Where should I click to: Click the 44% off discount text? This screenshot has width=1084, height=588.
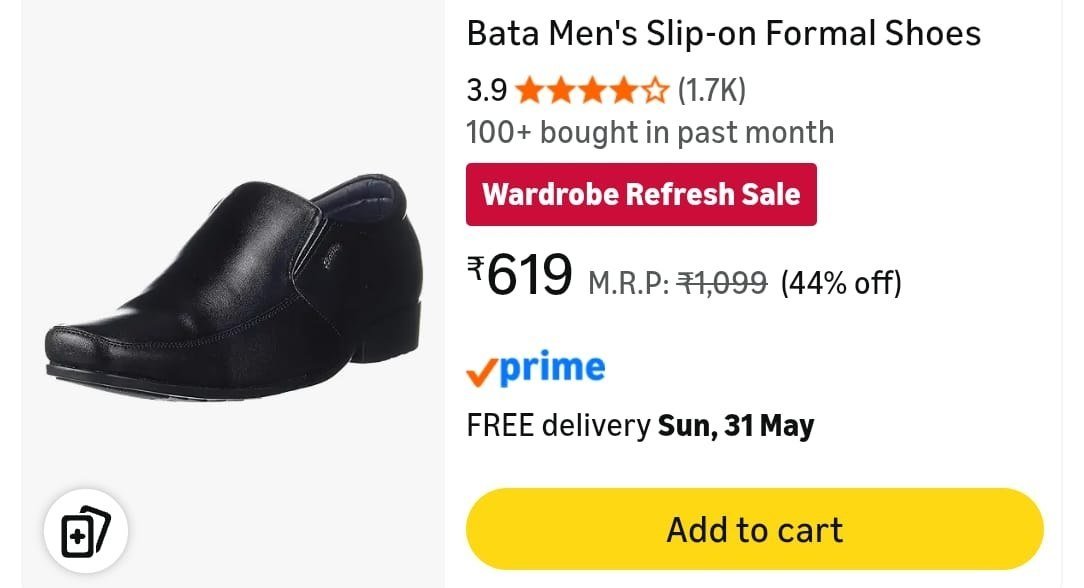841,283
